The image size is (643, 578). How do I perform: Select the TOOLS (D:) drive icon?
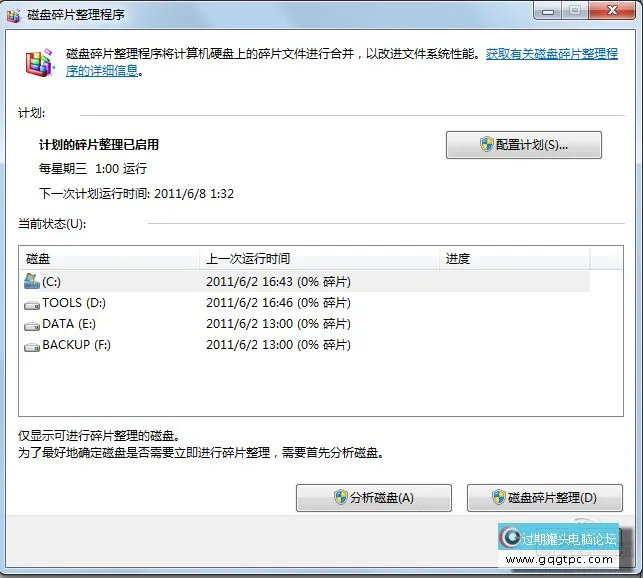click(x=32, y=305)
